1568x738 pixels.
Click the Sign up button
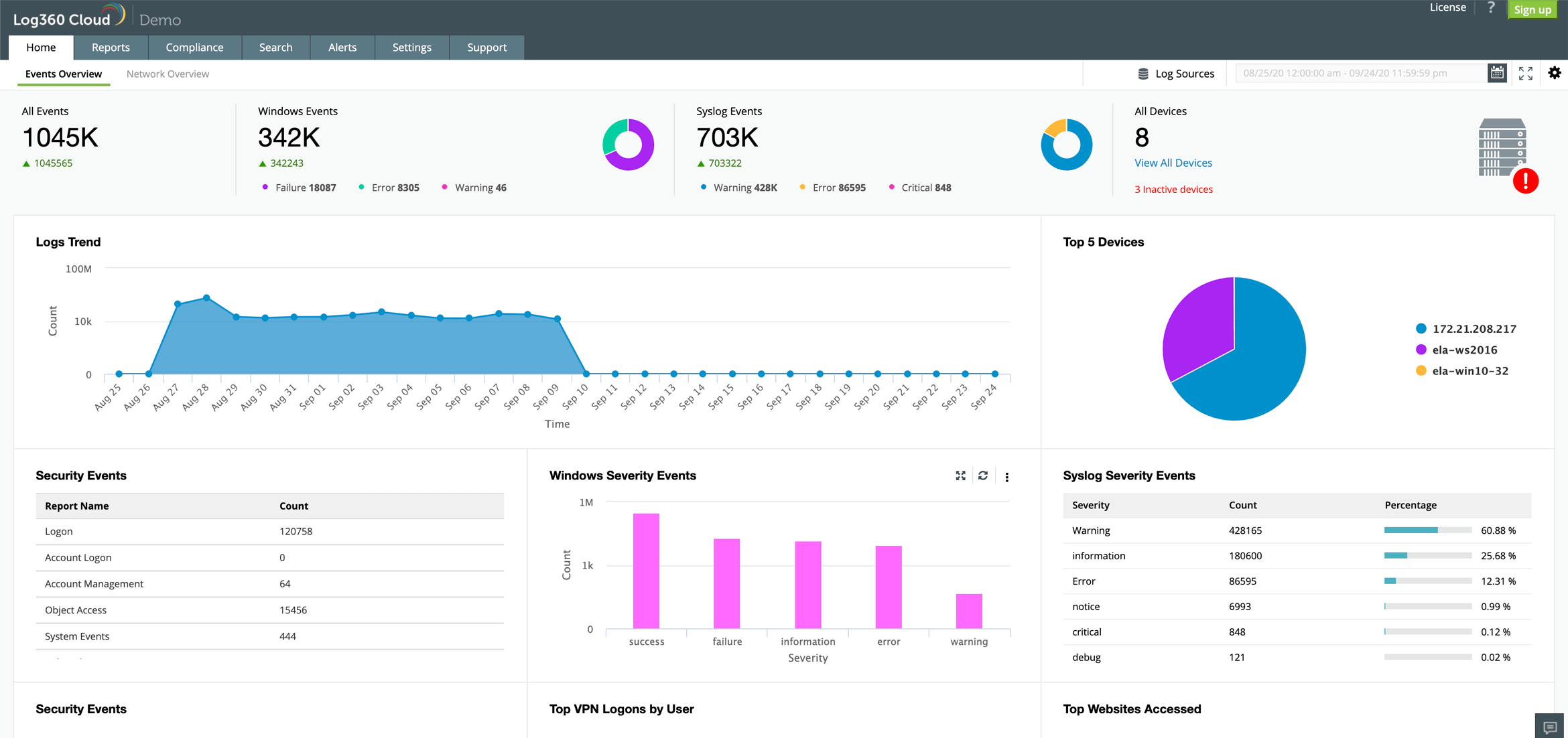click(1532, 9)
